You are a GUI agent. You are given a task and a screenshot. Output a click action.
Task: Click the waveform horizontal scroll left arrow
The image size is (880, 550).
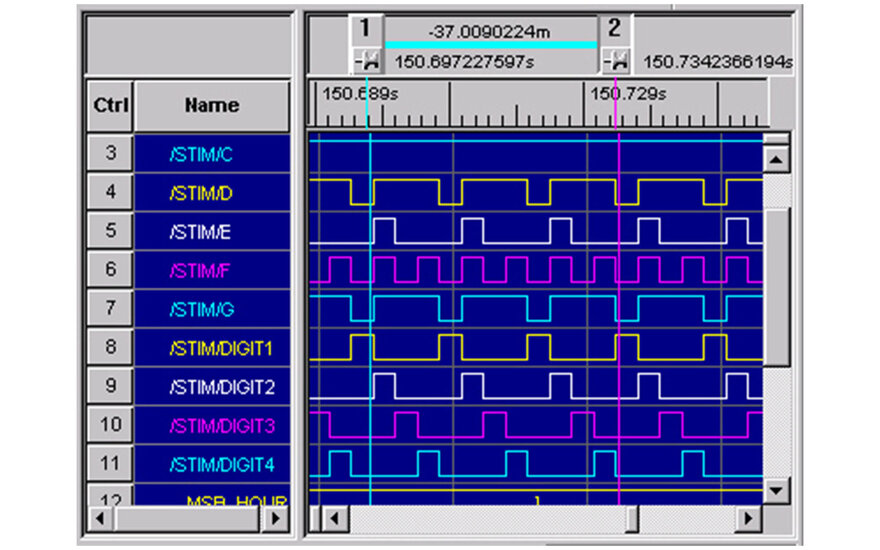(x=335, y=519)
